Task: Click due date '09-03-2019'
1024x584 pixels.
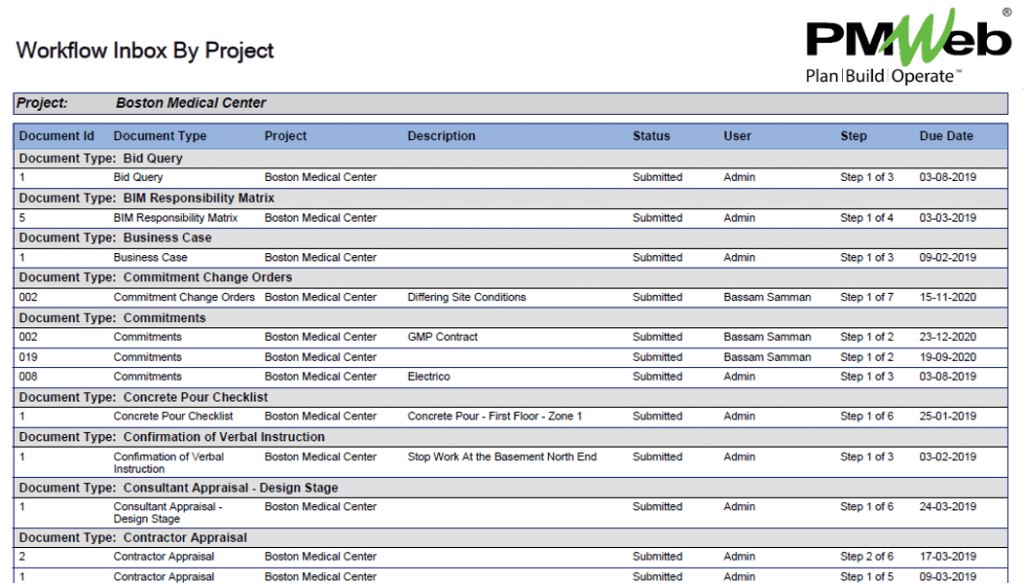Action: pos(948,577)
